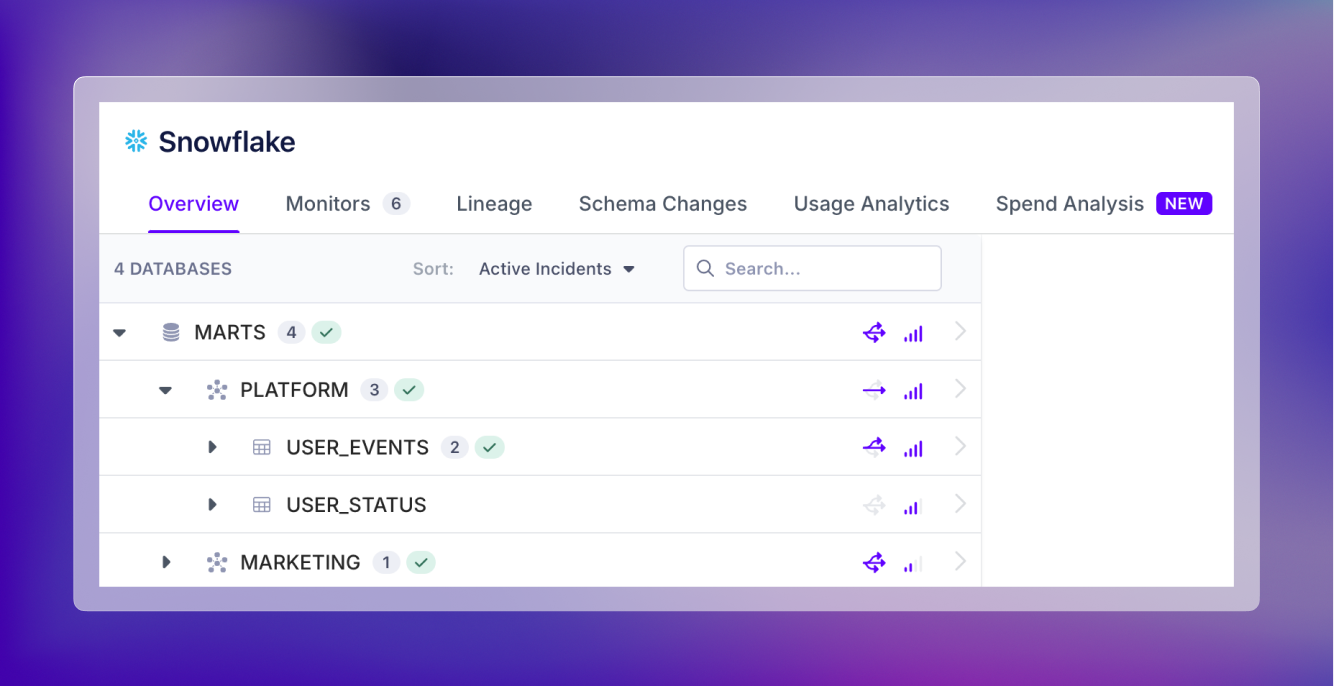Click the schema icon beside MARKETING

point(217,562)
